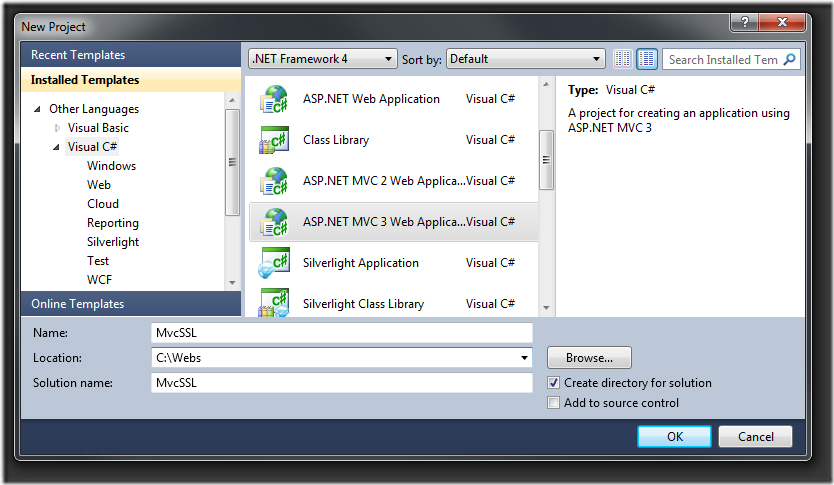Enable Add to source control checkbox
This screenshot has width=834, height=485.
coord(553,403)
